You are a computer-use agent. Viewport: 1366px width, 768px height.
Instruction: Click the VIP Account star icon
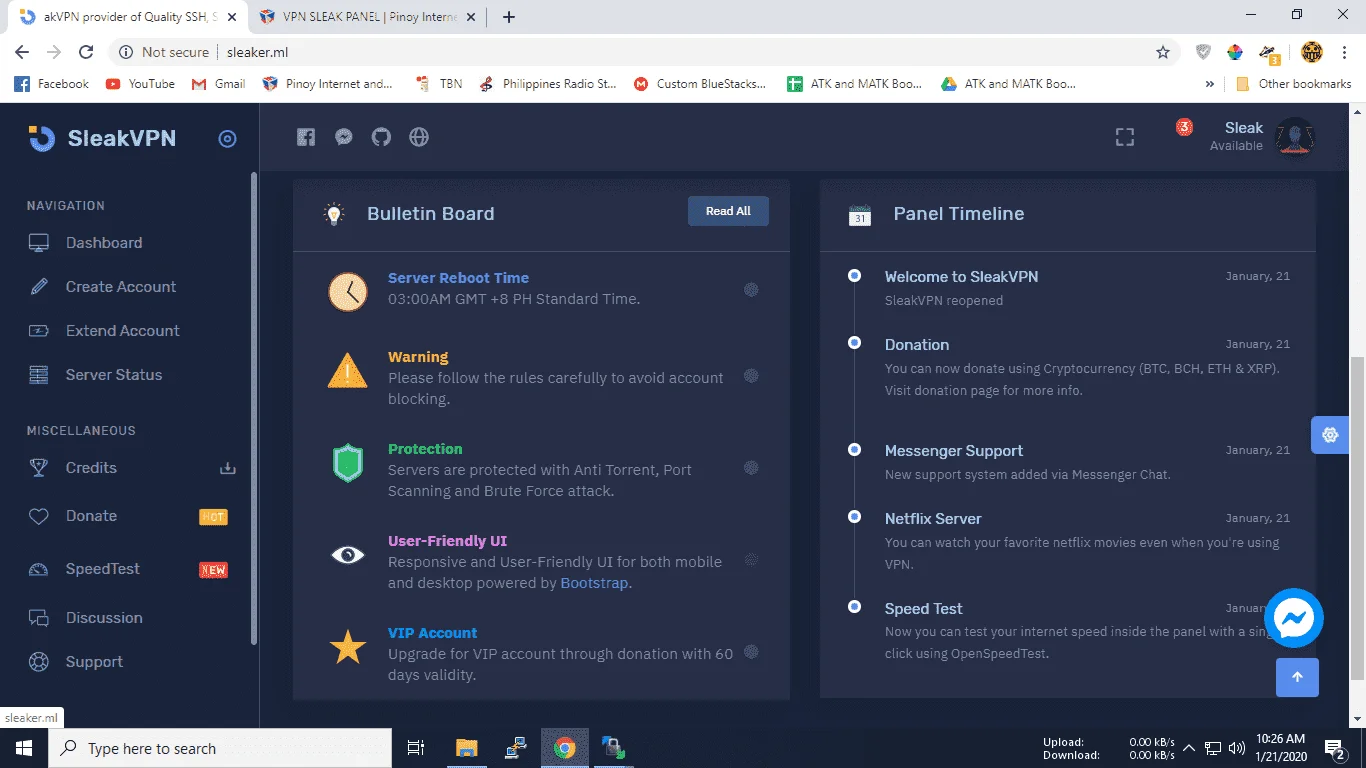(x=348, y=647)
